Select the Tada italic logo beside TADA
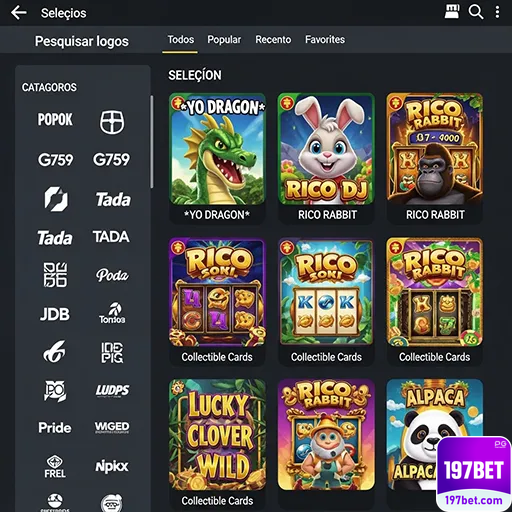The width and height of the screenshot is (512, 512). coord(55,238)
